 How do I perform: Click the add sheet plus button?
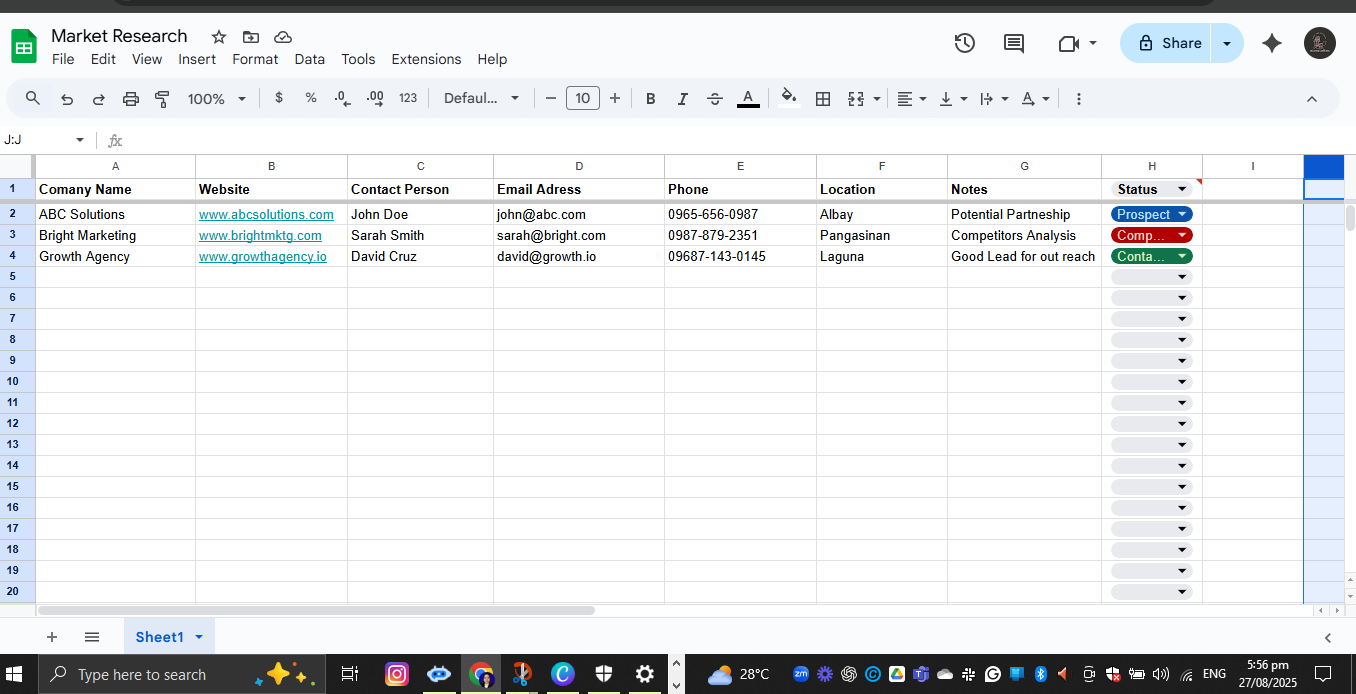(52, 637)
